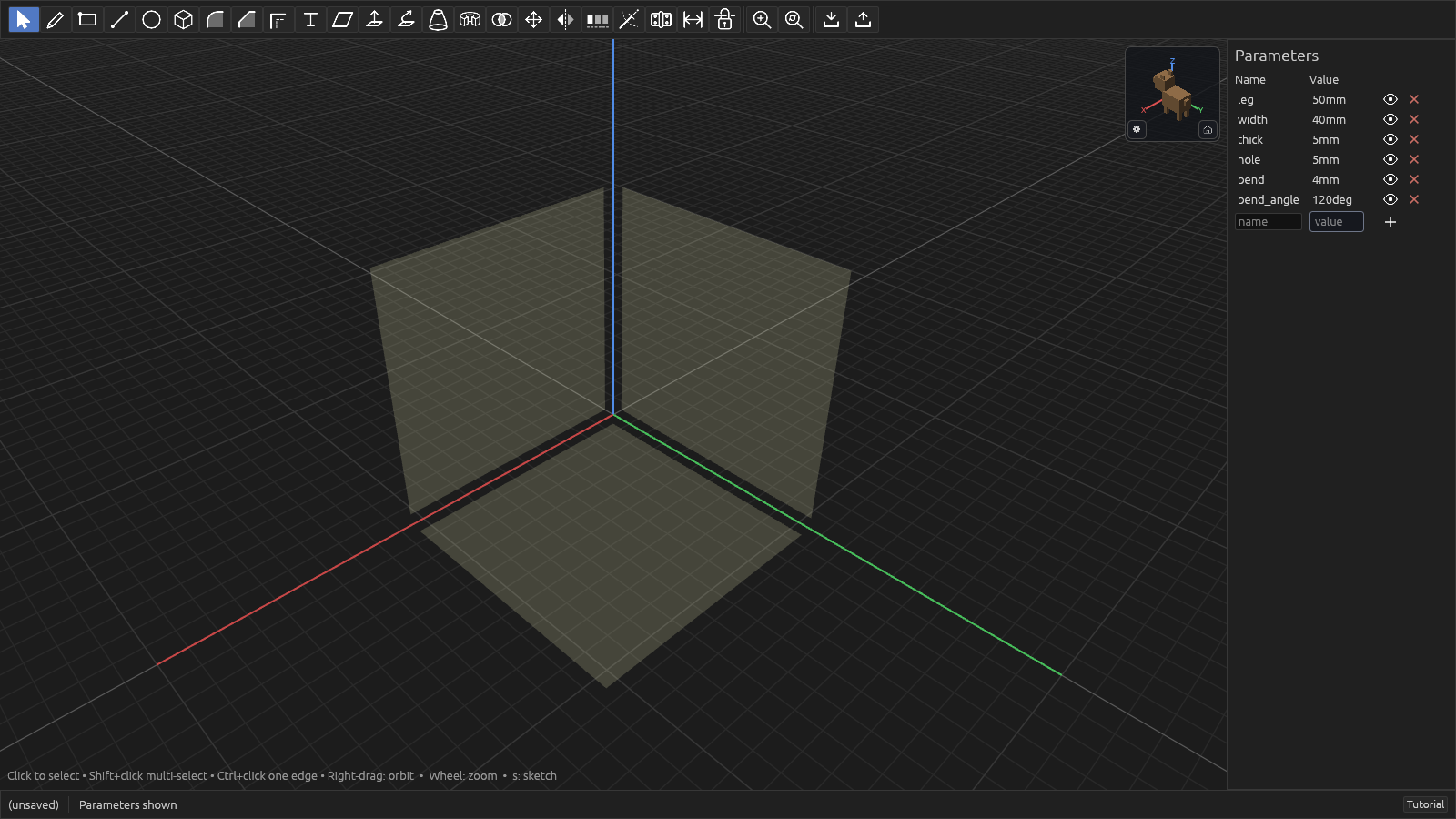Activate the measure distance tool
This screenshot has width=1456, height=819.
pos(693,19)
